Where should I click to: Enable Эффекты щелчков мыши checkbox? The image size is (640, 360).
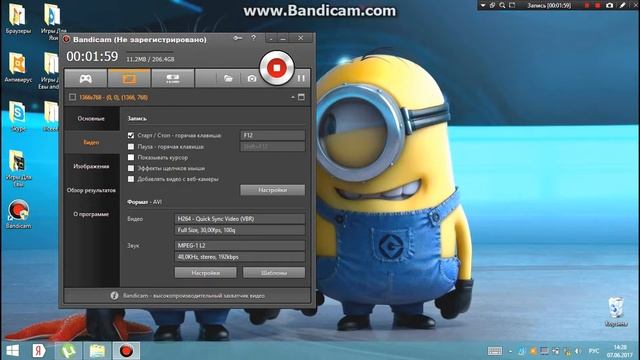pos(131,168)
